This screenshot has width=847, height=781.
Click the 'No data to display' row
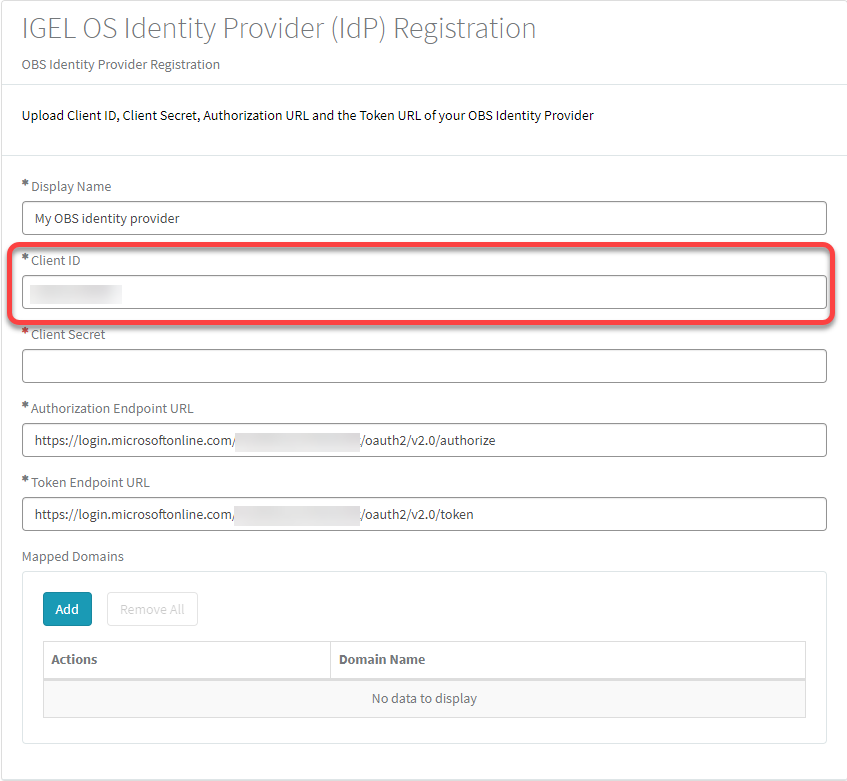tap(424, 698)
